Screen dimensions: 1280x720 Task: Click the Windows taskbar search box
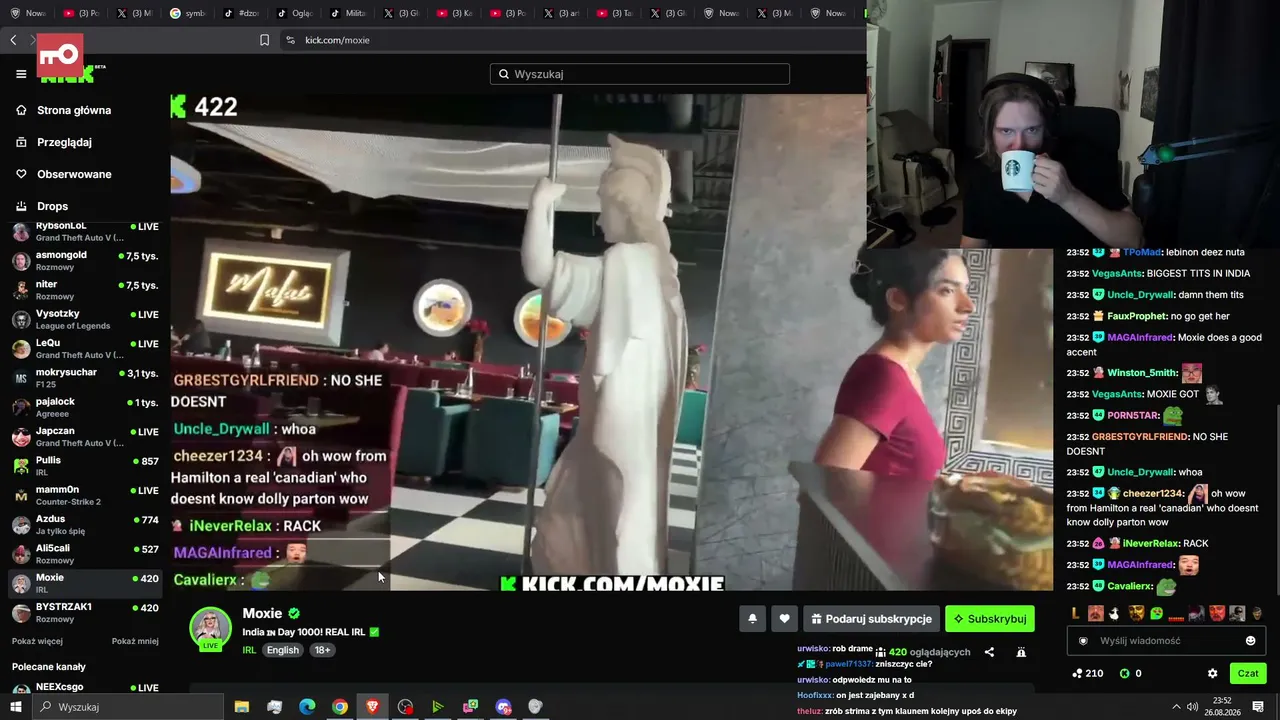point(130,707)
